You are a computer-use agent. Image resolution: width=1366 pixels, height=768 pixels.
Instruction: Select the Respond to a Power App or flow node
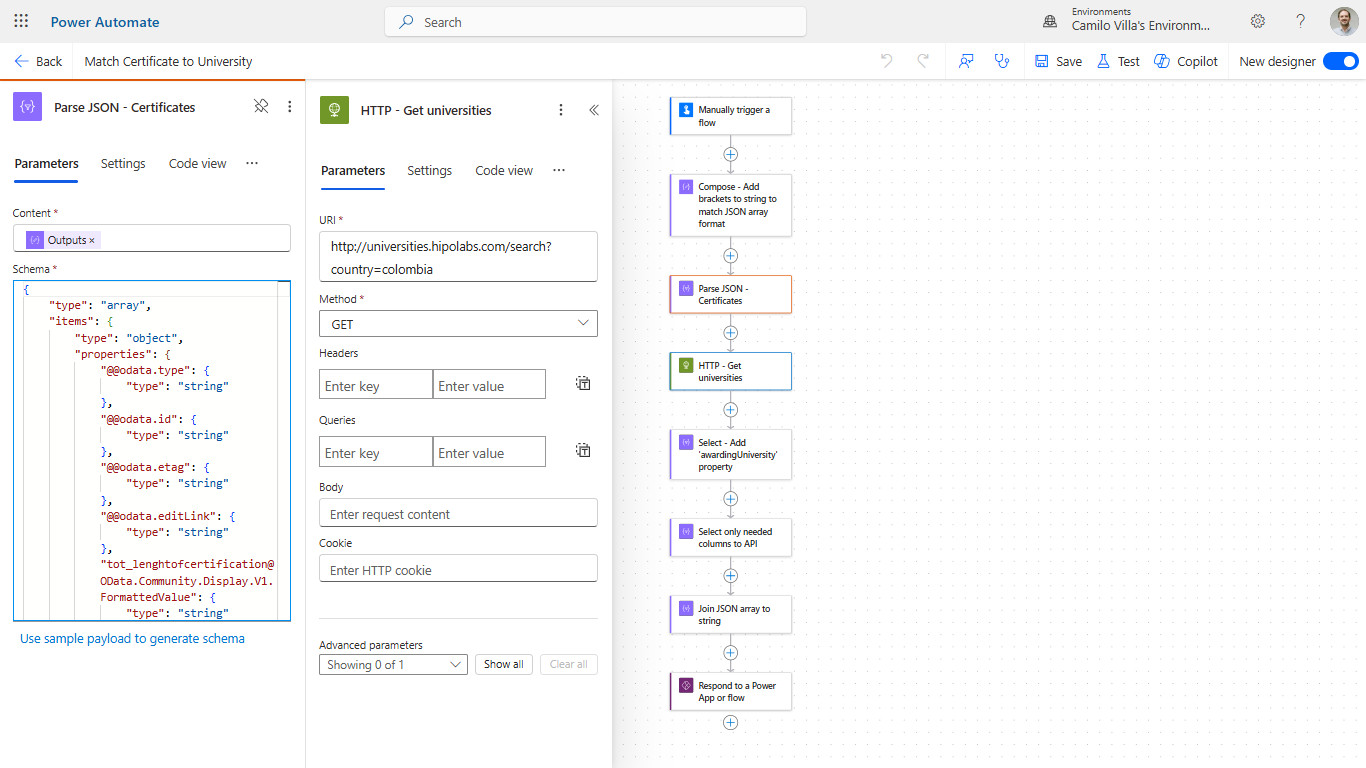point(730,691)
